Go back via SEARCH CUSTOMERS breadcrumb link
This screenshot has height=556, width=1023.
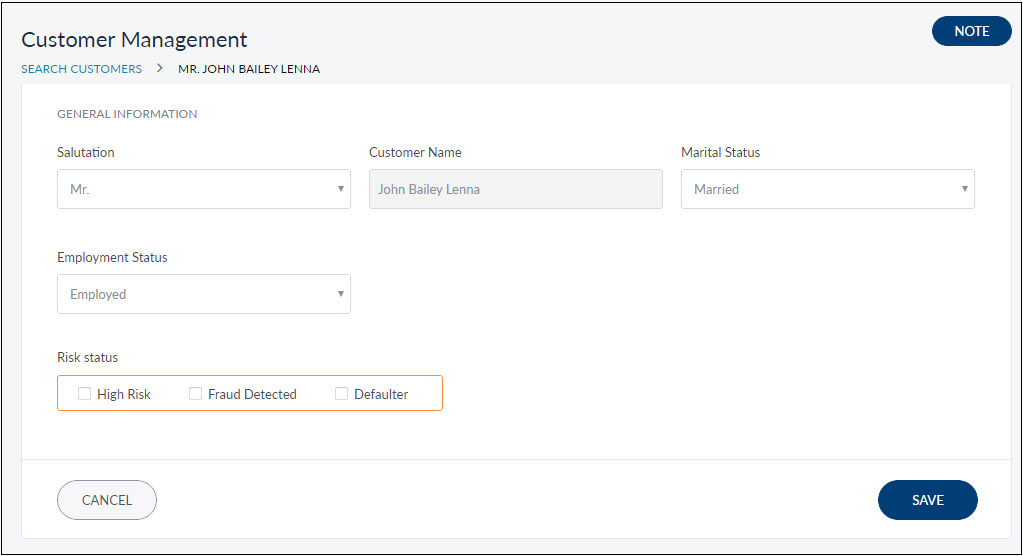pos(81,69)
